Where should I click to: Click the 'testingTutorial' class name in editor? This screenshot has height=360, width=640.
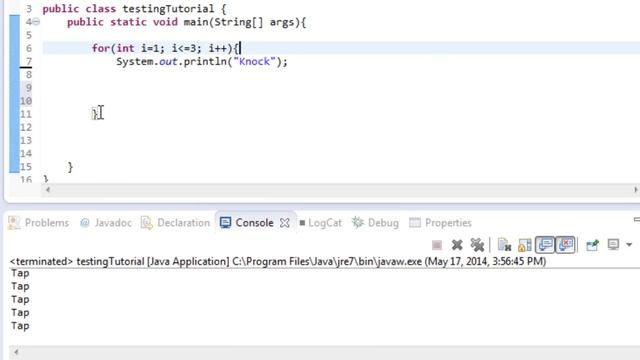pos(168,9)
